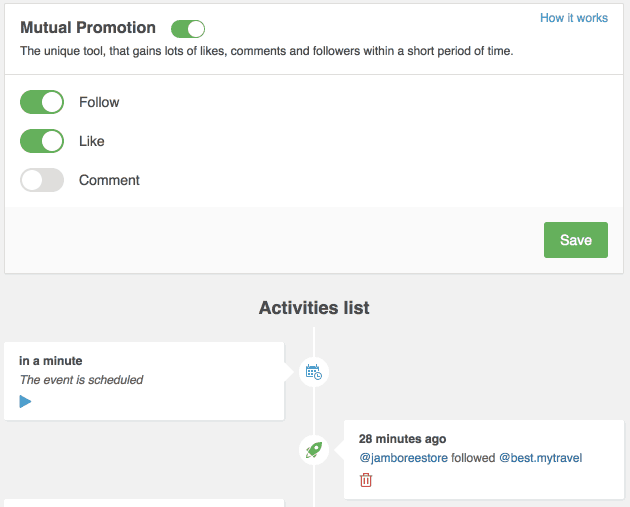Click the Like option label
The height and width of the screenshot is (507, 630).
[x=92, y=141]
